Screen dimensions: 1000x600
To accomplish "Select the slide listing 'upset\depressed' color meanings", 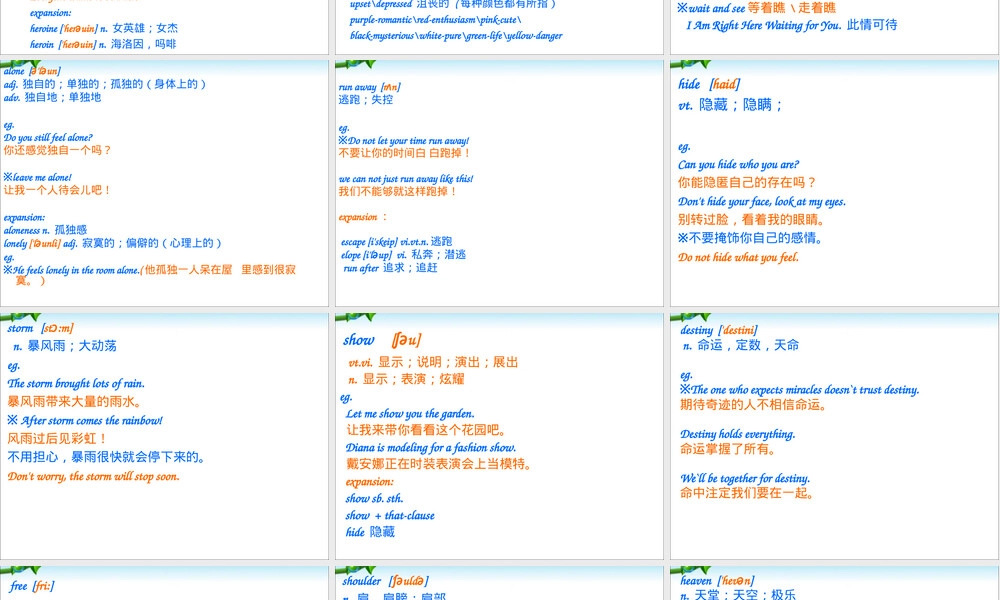I will (499, 27).
